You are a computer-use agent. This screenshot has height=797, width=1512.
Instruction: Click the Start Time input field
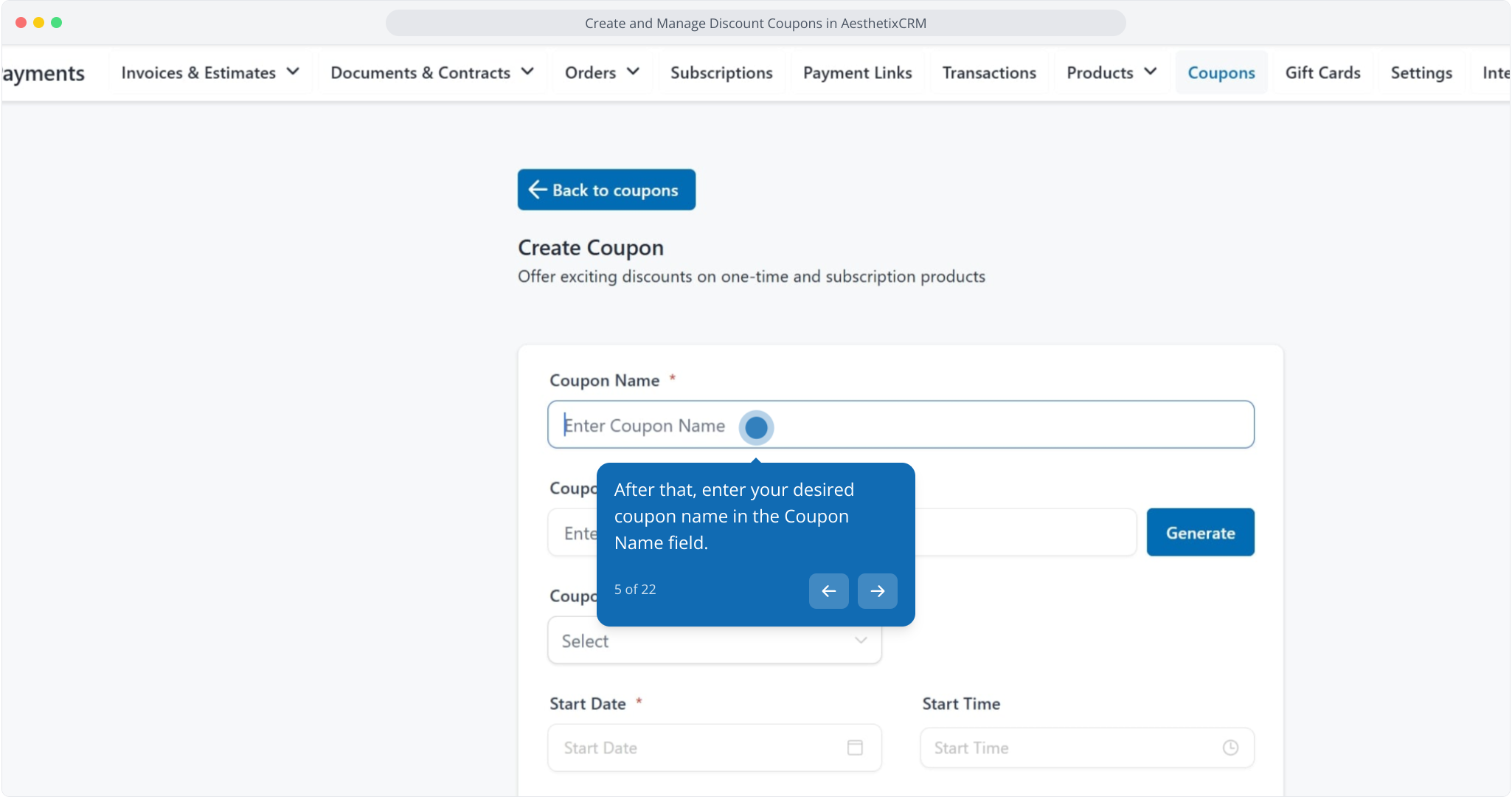click(x=1069, y=748)
